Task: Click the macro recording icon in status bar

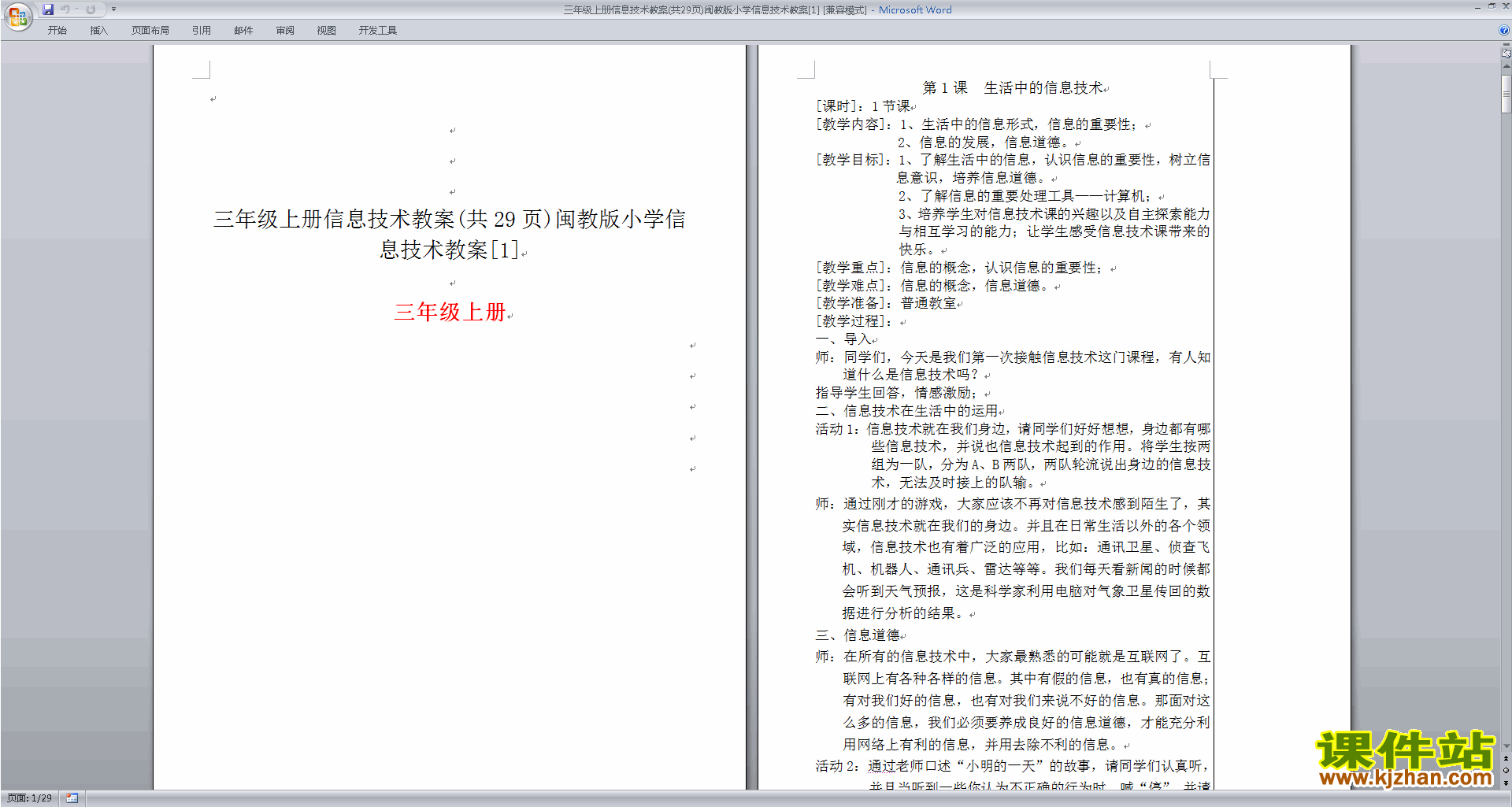Action: point(72,798)
